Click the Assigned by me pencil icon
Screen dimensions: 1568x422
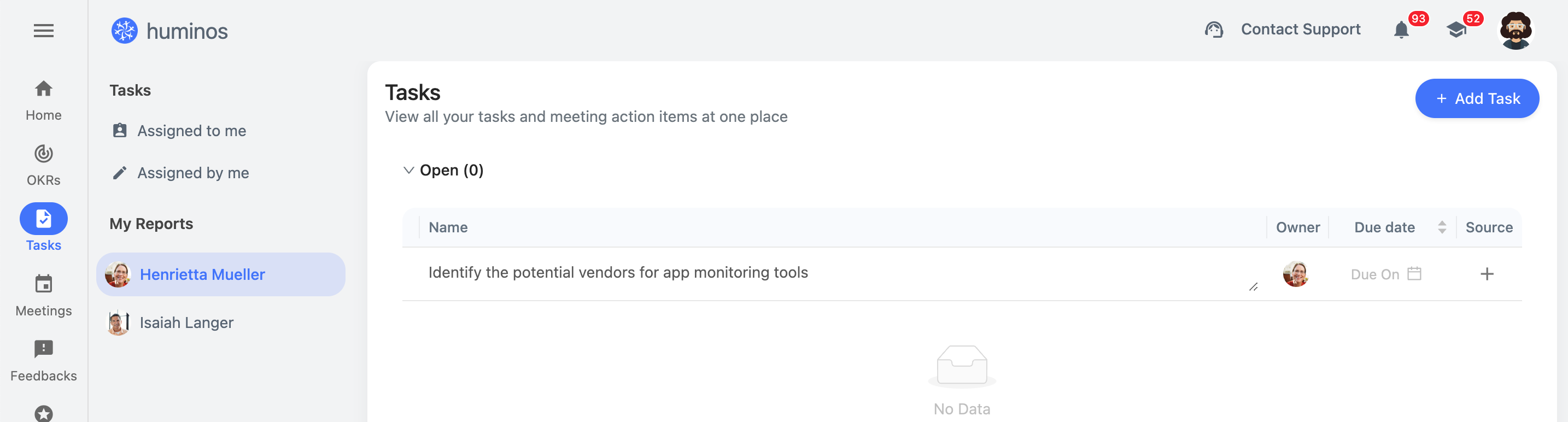(x=120, y=173)
